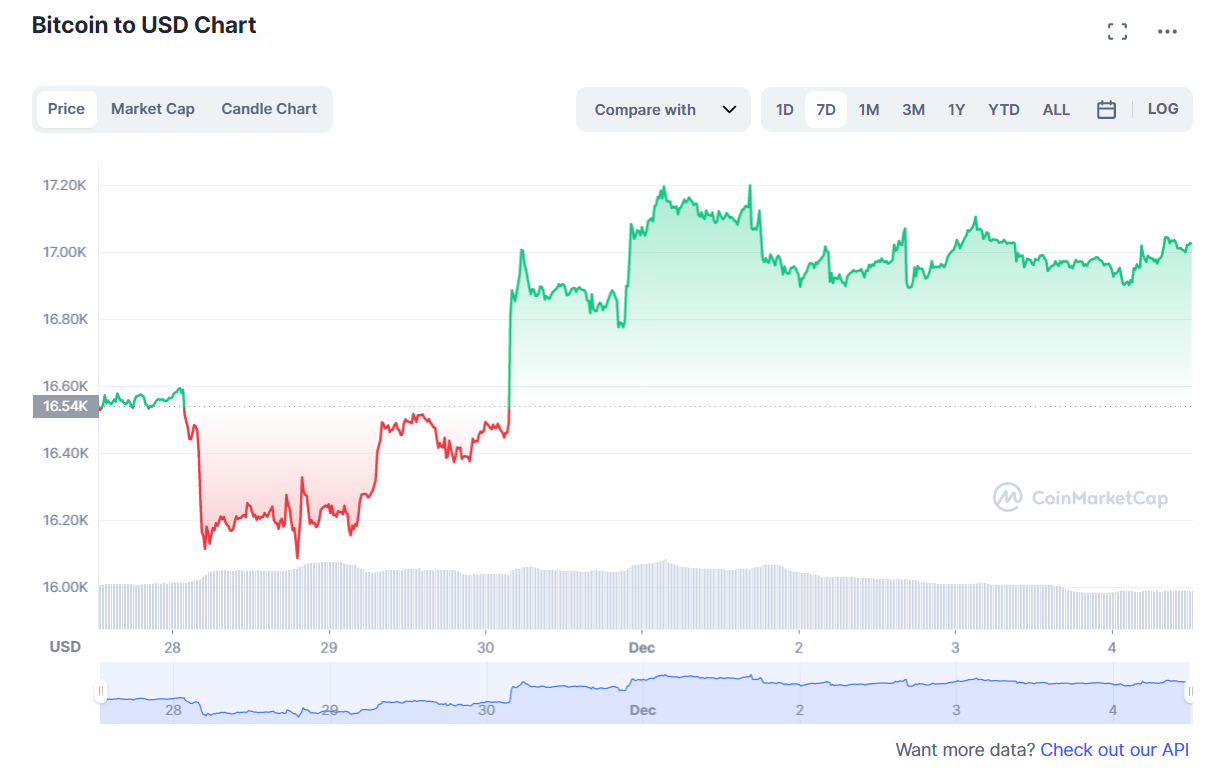
Task: Expand the Compare with chevron arrow
Action: (x=729, y=109)
